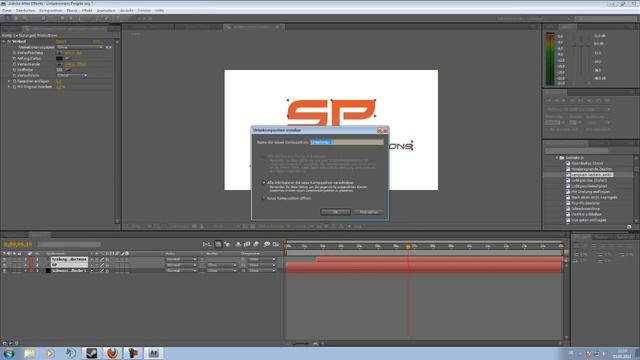Confirm the dialog with the OK button
640x360 pixels.
[335, 212]
